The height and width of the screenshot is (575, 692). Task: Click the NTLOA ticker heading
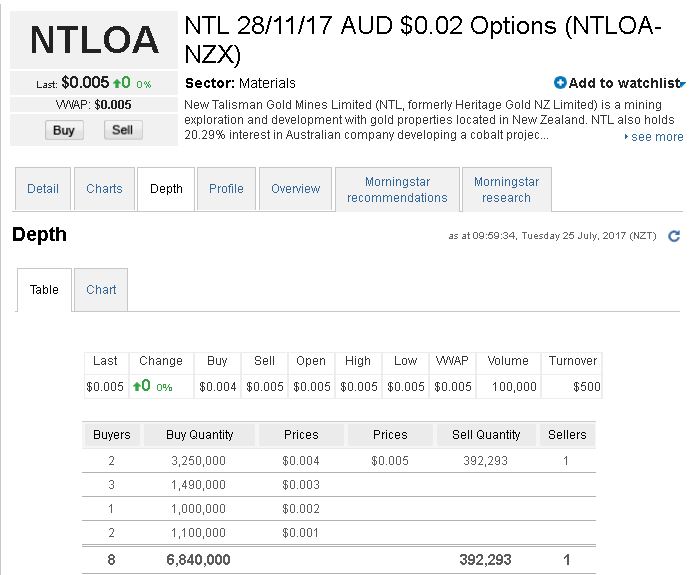(94, 40)
